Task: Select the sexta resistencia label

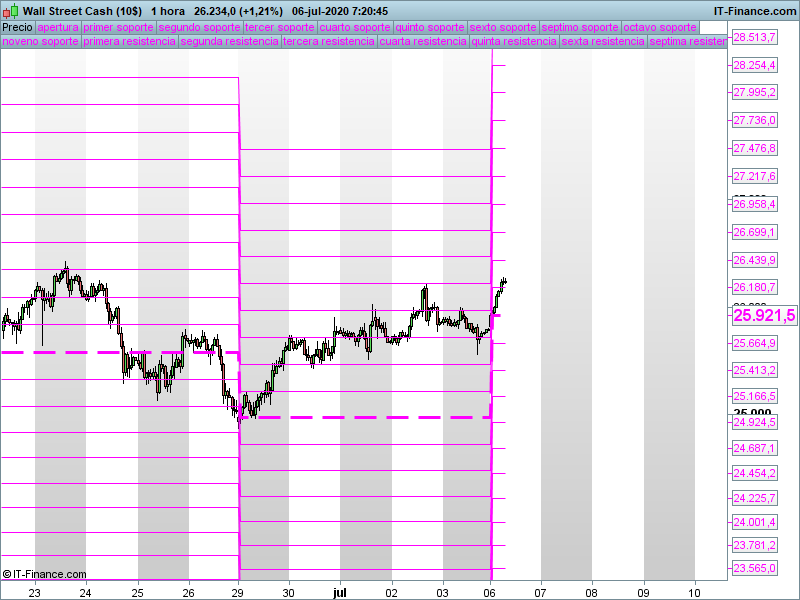Action: 604,41
